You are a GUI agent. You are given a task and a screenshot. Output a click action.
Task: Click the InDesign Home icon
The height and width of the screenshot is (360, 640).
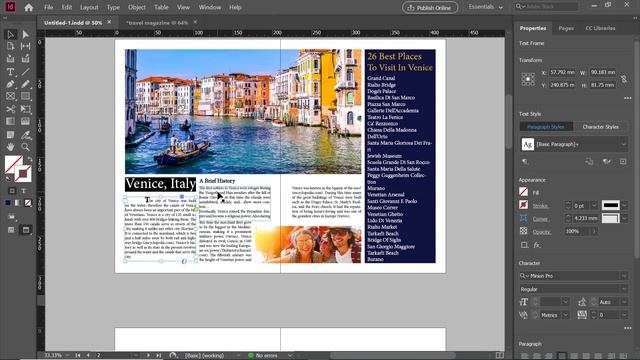(x=29, y=7)
